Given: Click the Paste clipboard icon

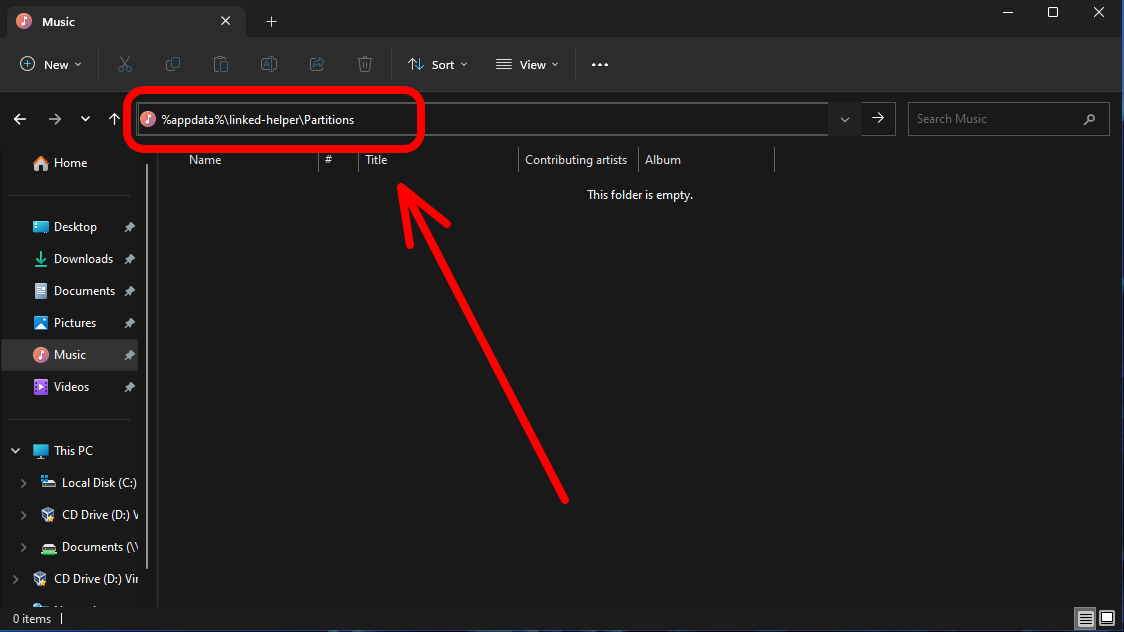Looking at the screenshot, I should coord(221,64).
